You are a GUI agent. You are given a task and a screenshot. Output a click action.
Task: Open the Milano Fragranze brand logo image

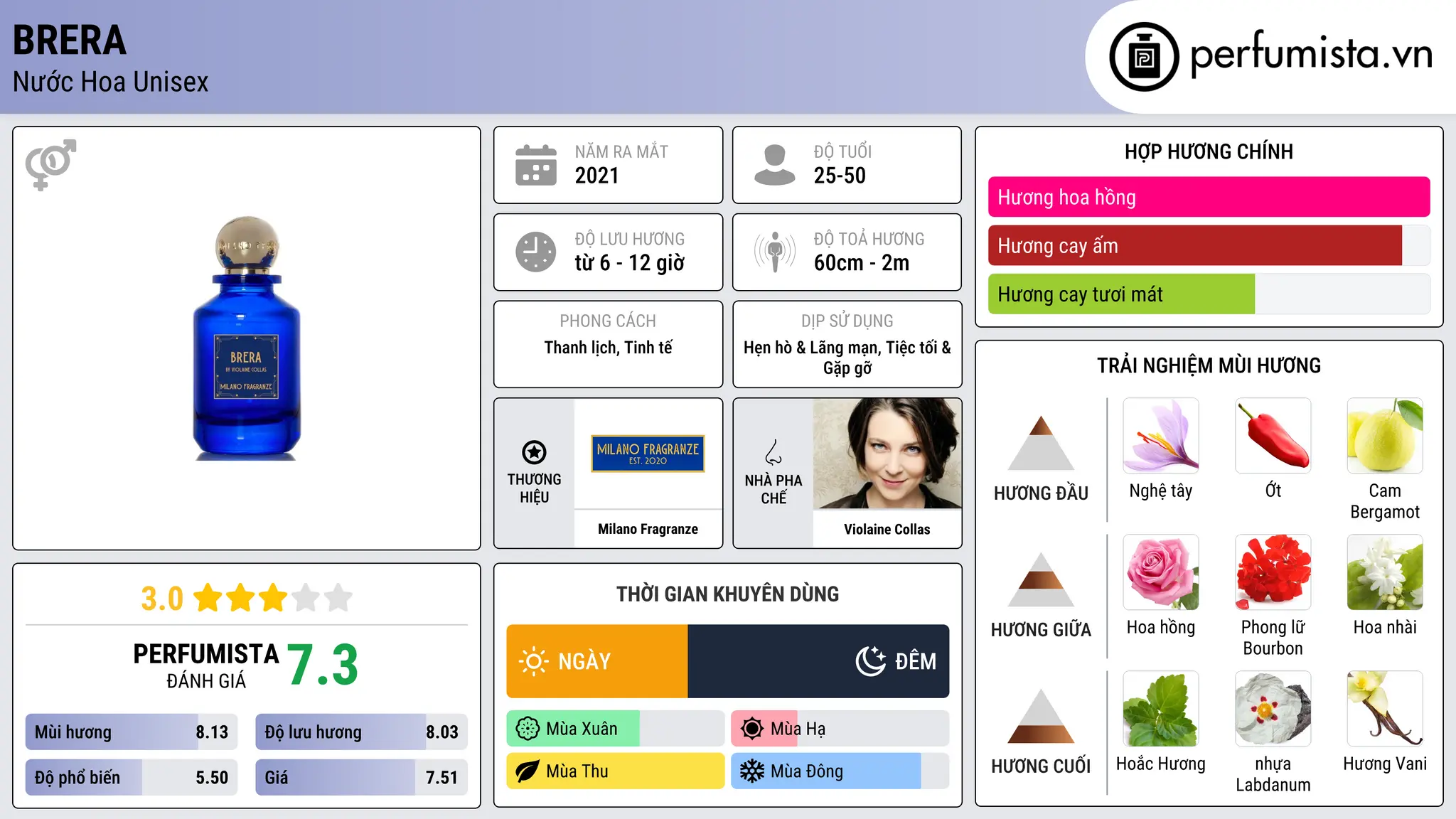coord(648,454)
